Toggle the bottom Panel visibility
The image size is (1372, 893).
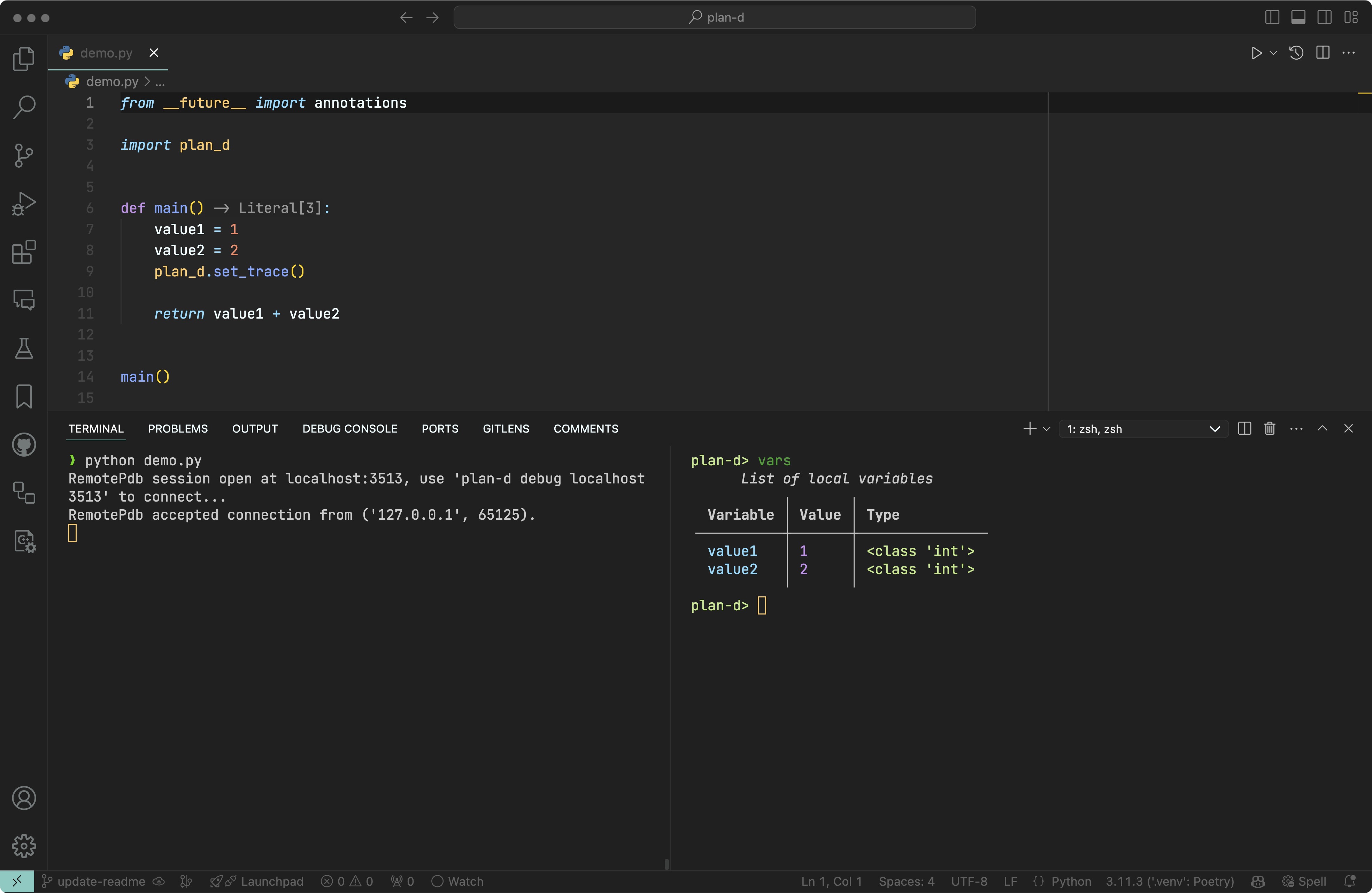[1298, 17]
